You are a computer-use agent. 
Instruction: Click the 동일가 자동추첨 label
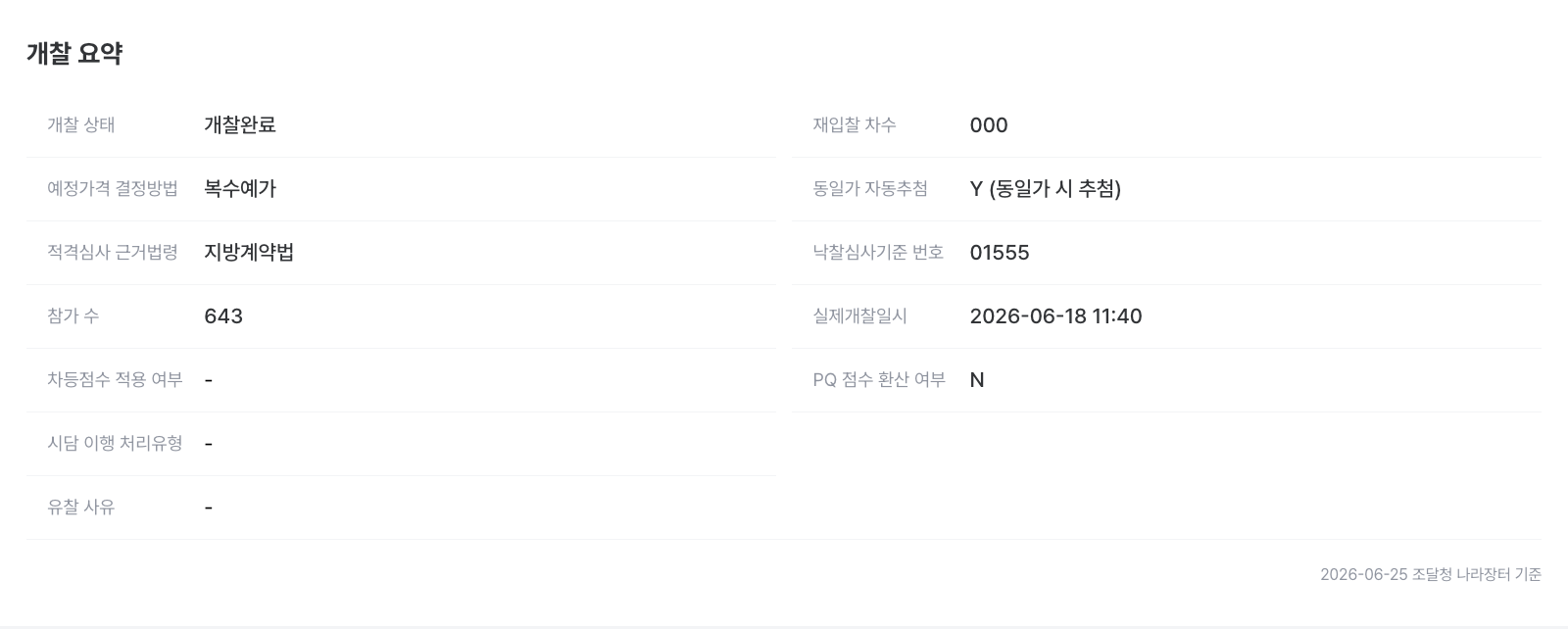click(x=870, y=188)
